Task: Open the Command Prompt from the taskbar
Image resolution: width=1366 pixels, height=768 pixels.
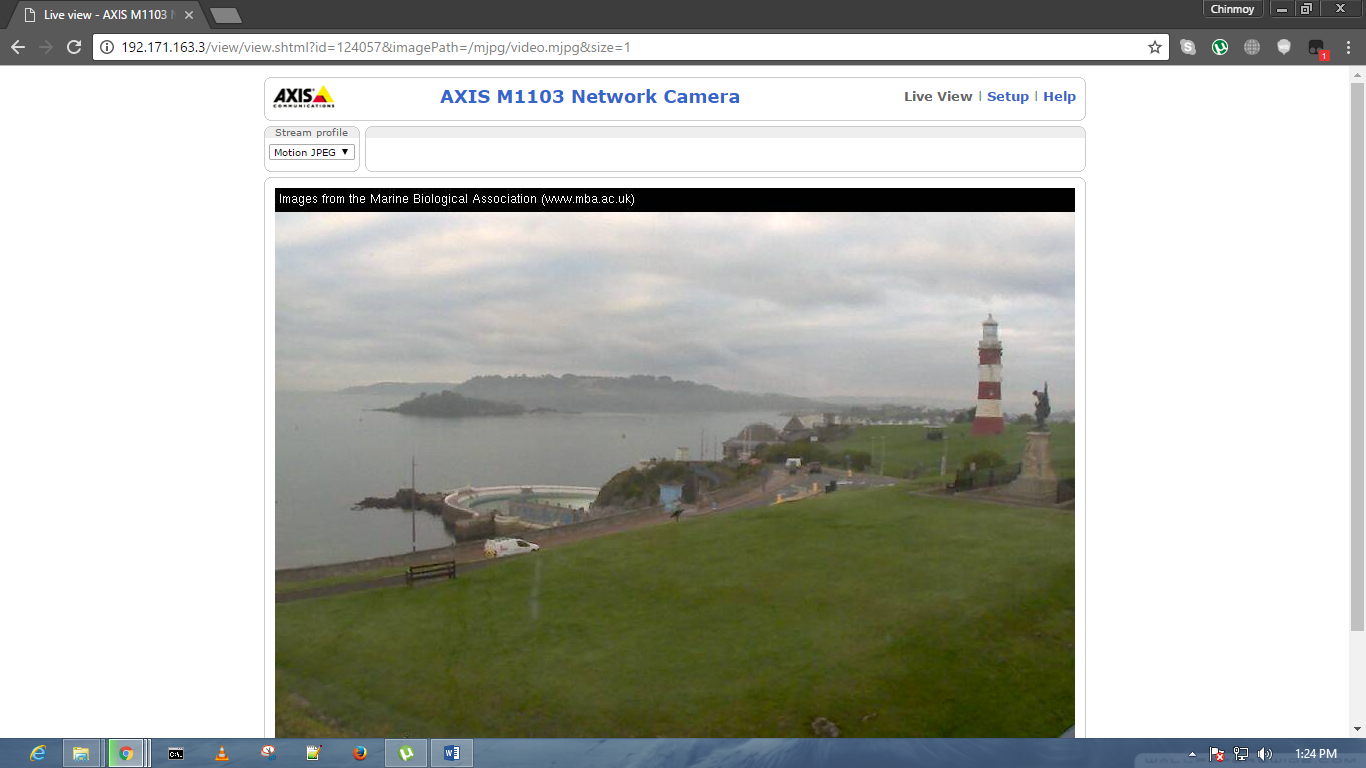Action: pos(175,753)
